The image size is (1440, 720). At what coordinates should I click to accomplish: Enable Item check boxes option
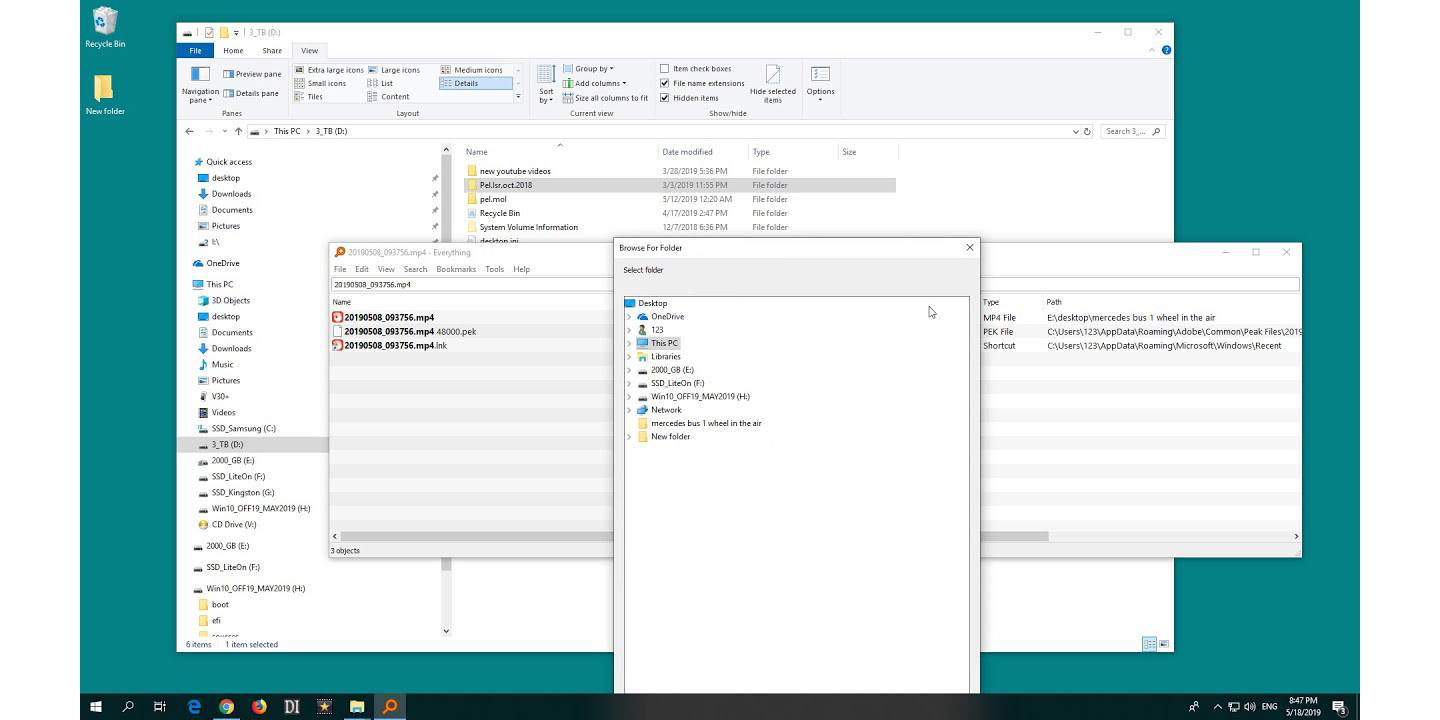[665, 69]
